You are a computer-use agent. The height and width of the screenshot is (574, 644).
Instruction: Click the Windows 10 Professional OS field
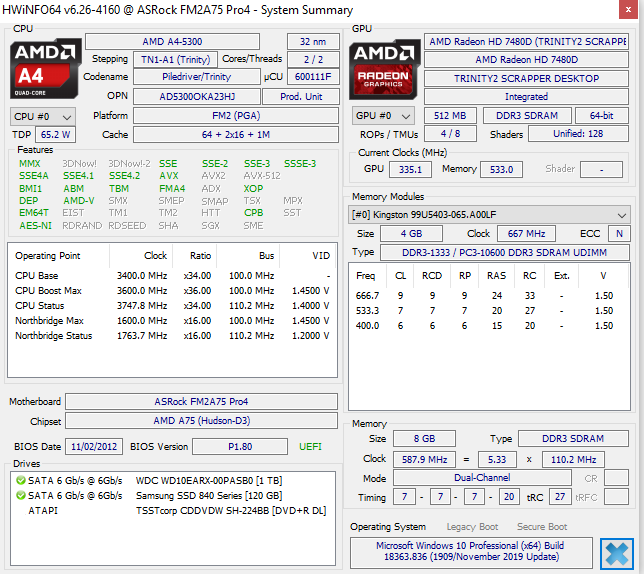471,551
